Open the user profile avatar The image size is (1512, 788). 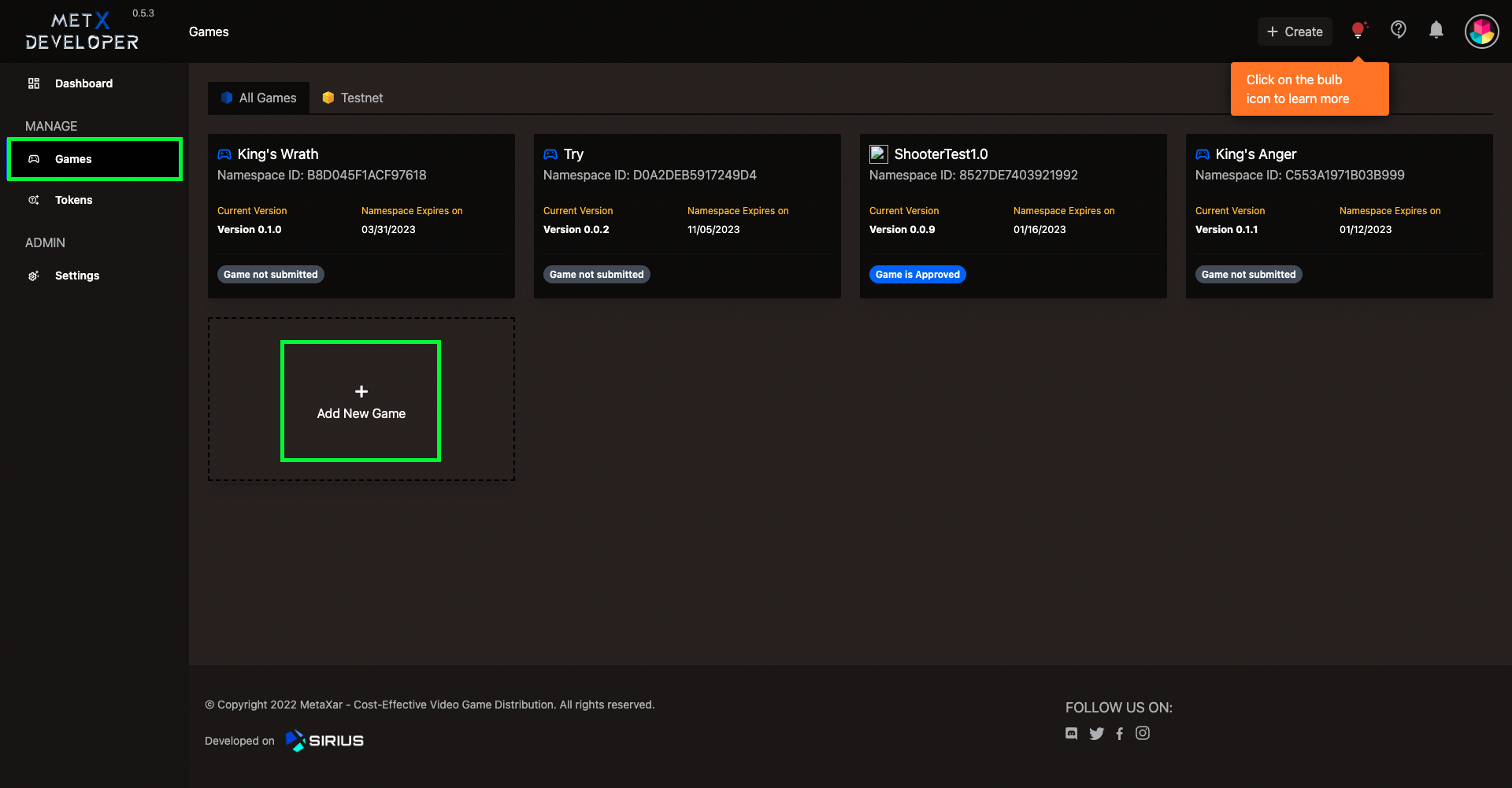(1482, 31)
